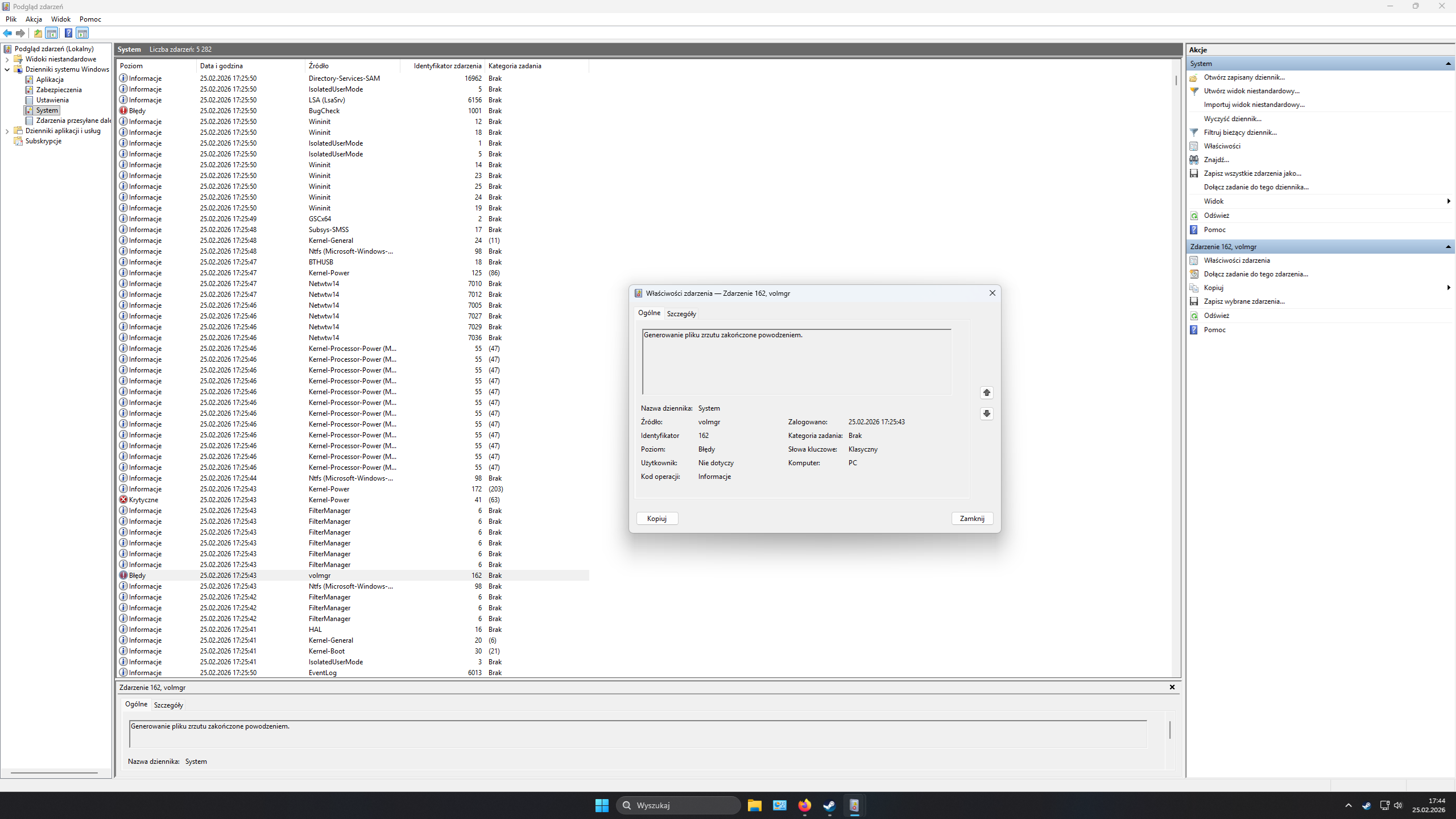Click the previous event up-arrow button

coord(987,392)
